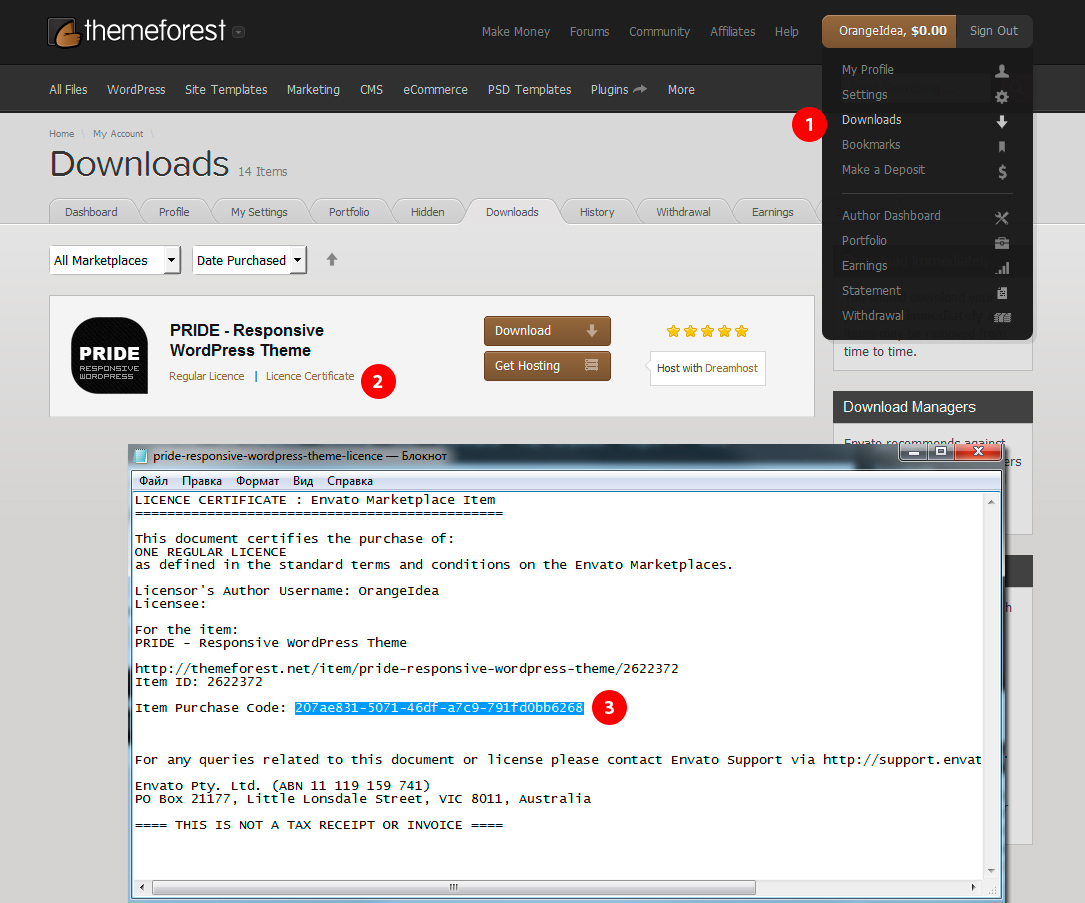Click the Make a Deposit dollar icon
The height and width of the screenshot is (903, 1085).
(1002, 171)
